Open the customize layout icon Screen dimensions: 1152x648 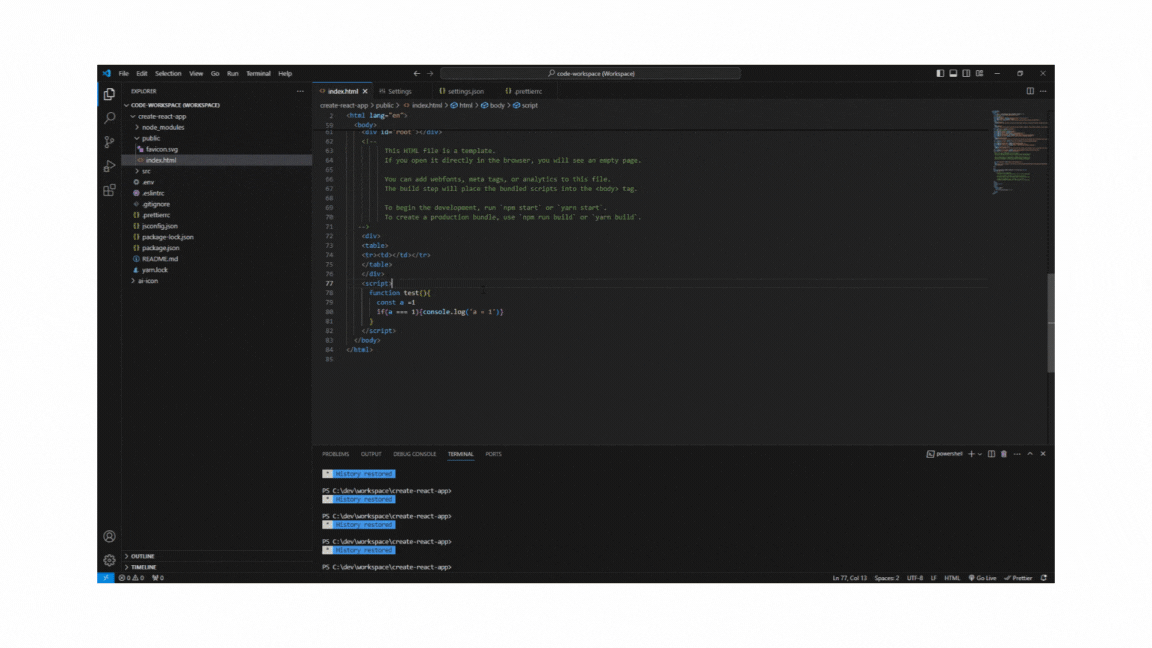coord(979,73)
